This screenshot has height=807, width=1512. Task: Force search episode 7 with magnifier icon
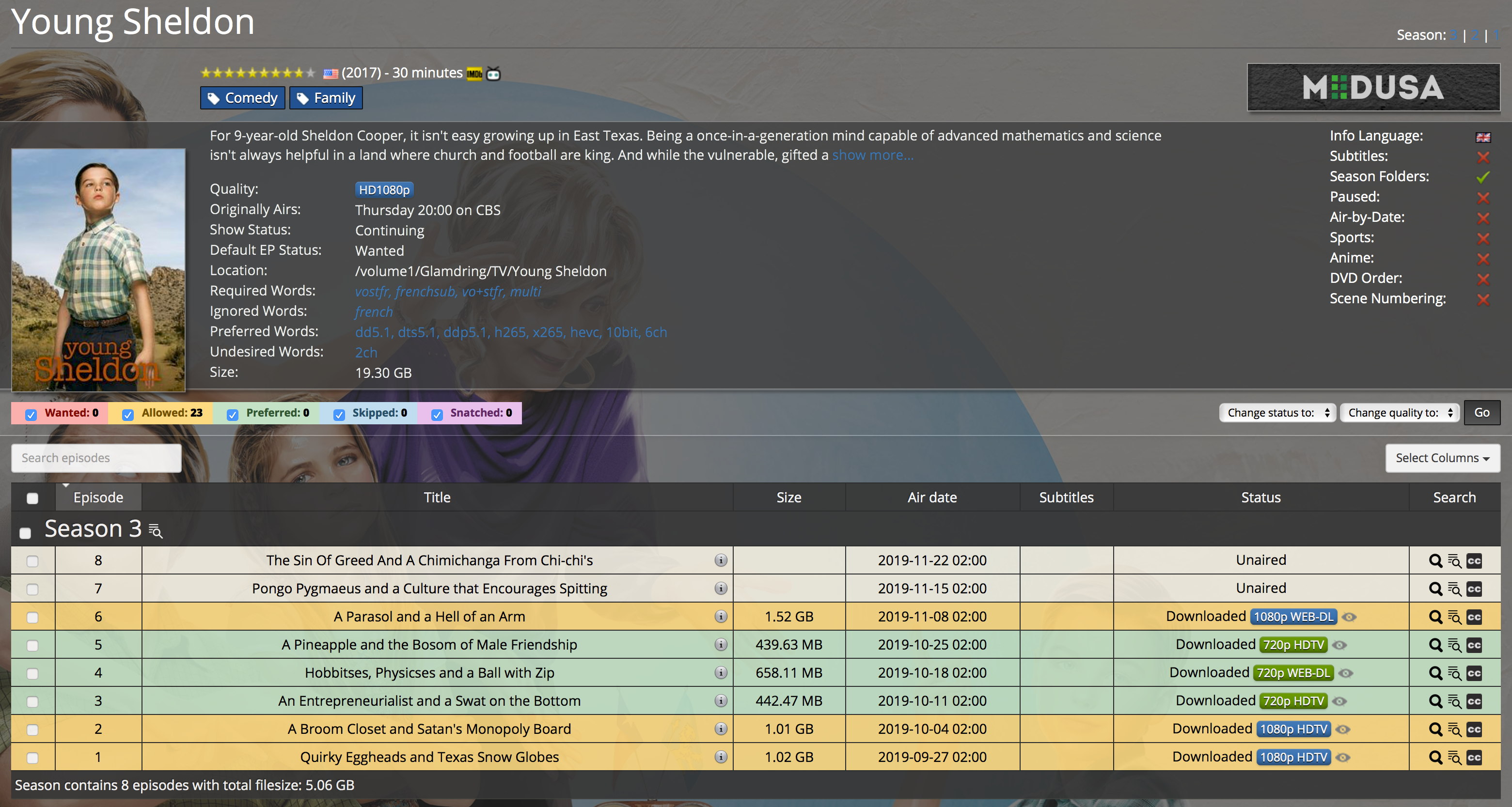1435,589
